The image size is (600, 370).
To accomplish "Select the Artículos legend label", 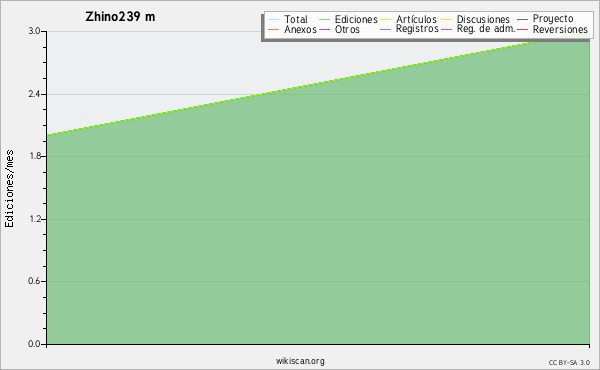I will click(416, 19).
